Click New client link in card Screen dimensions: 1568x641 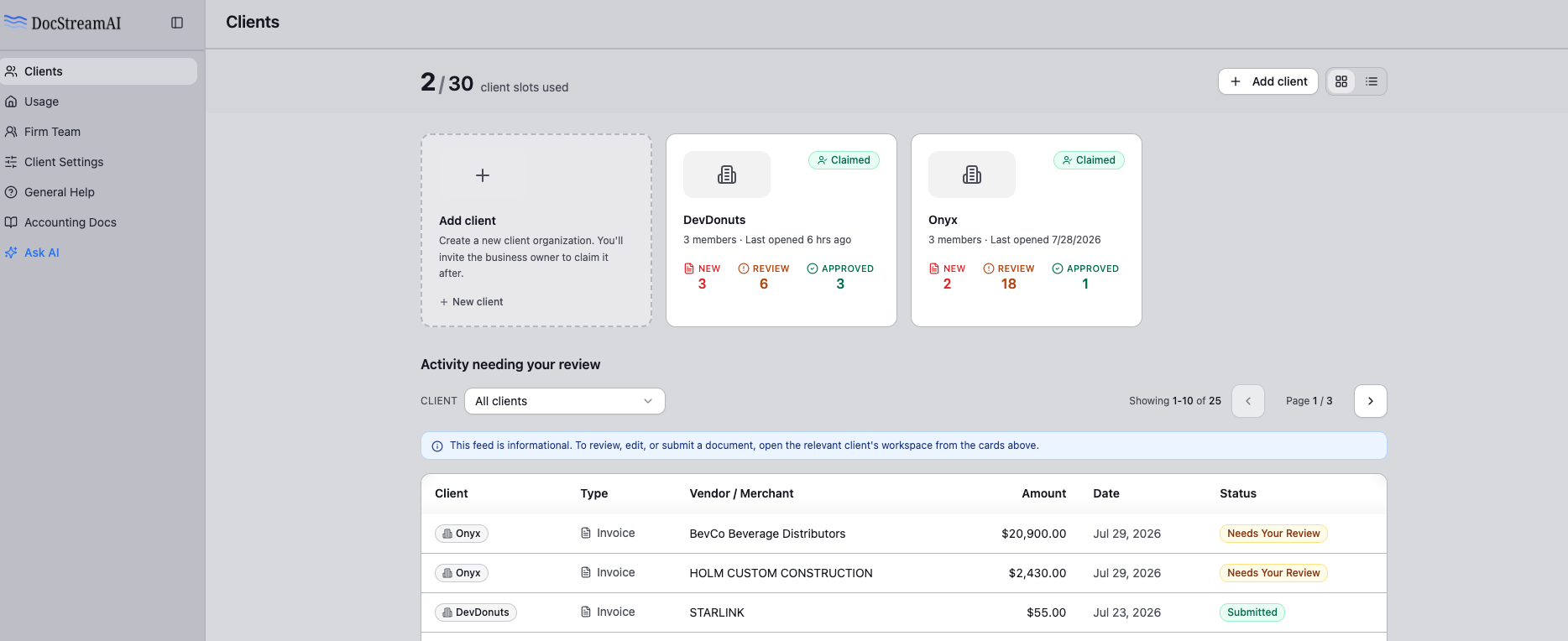(471, 302)
